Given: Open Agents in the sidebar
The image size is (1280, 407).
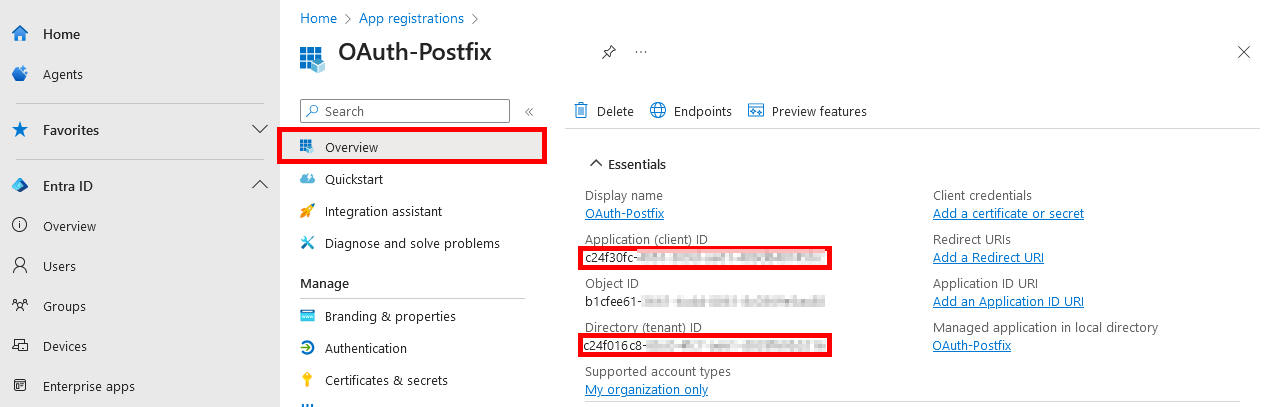Looking at the screenshot, I should [63, 74].
